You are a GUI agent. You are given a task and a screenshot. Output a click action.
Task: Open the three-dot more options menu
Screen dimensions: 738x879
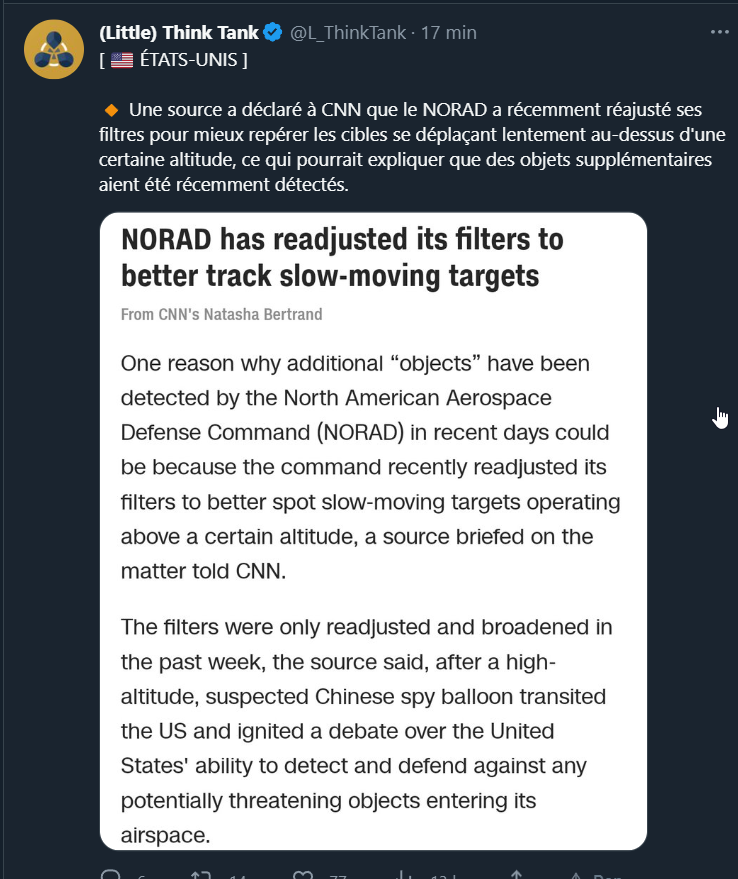point(719,32)
